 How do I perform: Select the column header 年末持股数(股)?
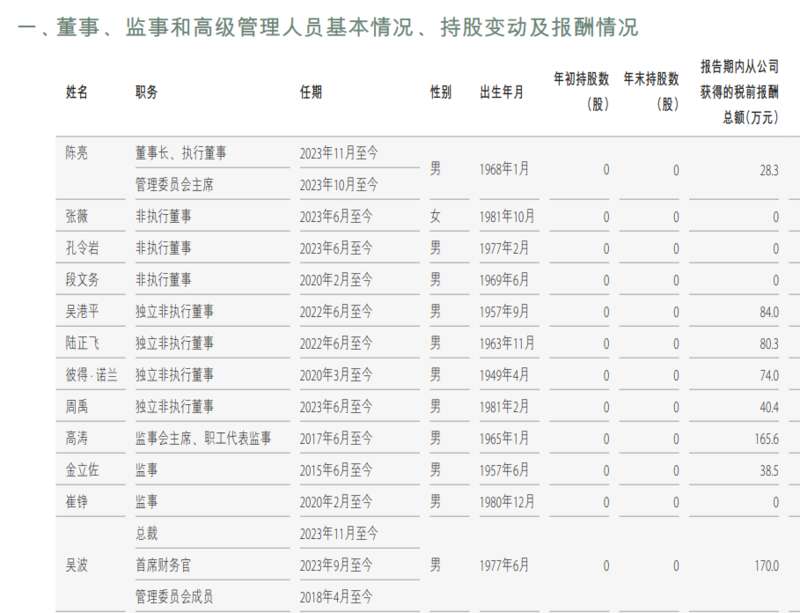coord(651,91)
